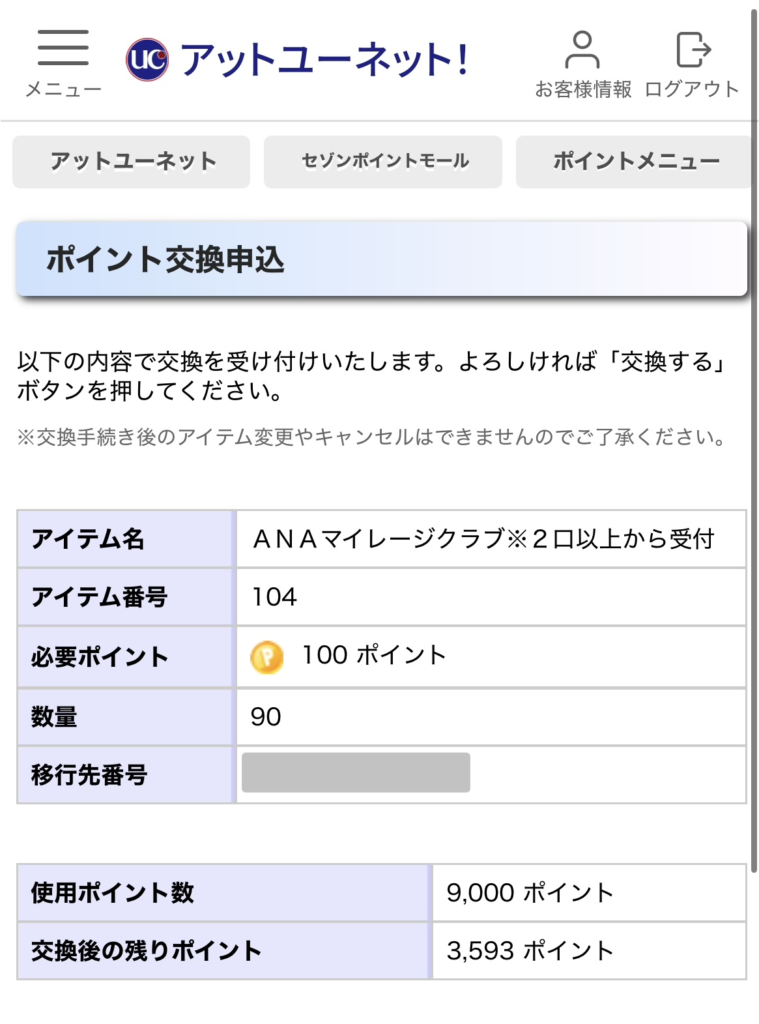Open the hamburger メニュー icon
The width and height of the screenshot is (759, 1024).
pyautogui.click(x=63, y=48)
